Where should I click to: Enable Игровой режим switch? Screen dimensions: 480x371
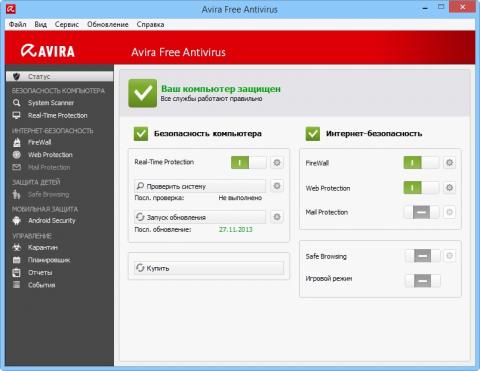(x=422, y=281)
